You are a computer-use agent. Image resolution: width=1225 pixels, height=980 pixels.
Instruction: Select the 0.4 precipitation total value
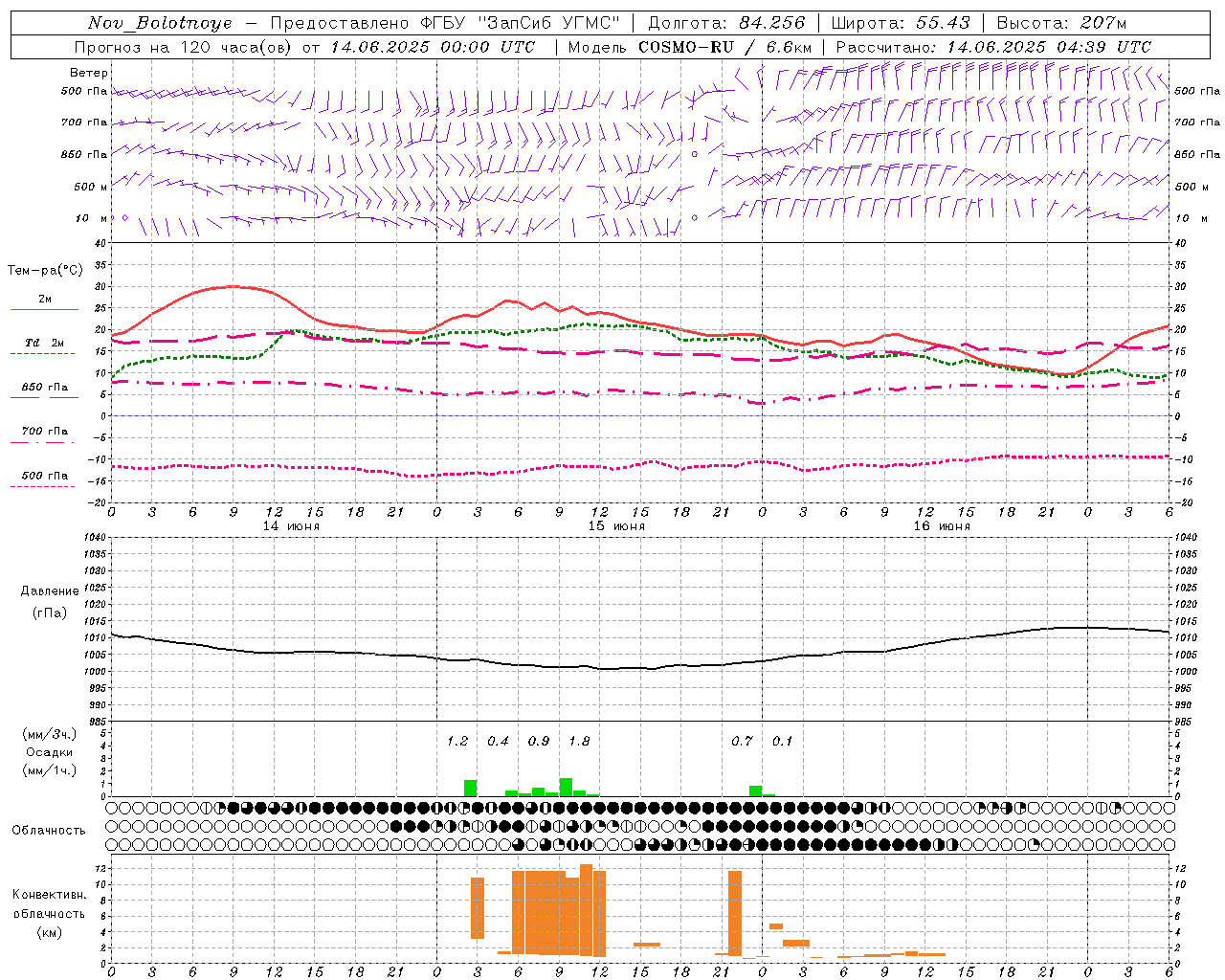pos(499,741)
